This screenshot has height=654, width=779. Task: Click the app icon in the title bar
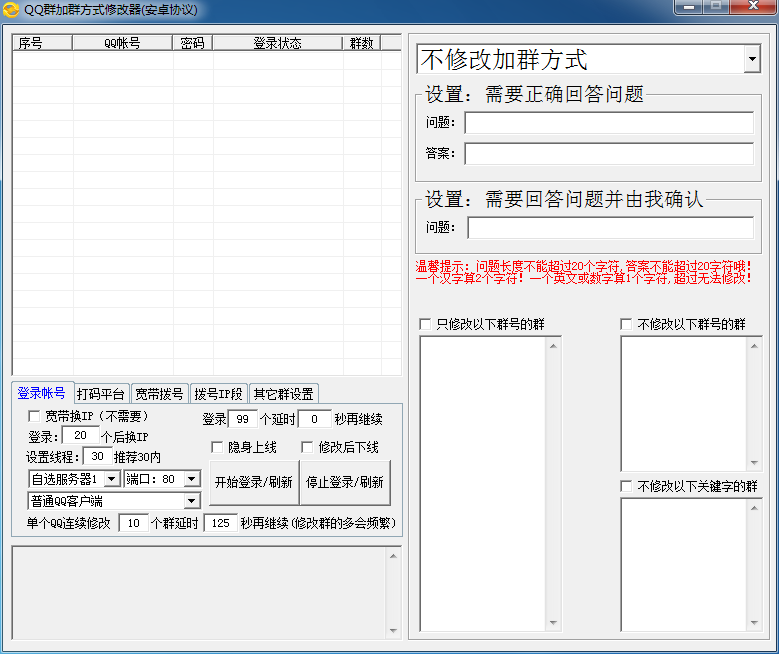[12, 10]
